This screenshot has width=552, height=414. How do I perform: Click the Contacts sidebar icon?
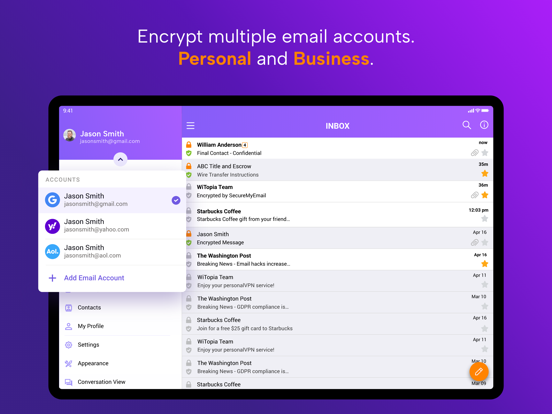(69, 308)
